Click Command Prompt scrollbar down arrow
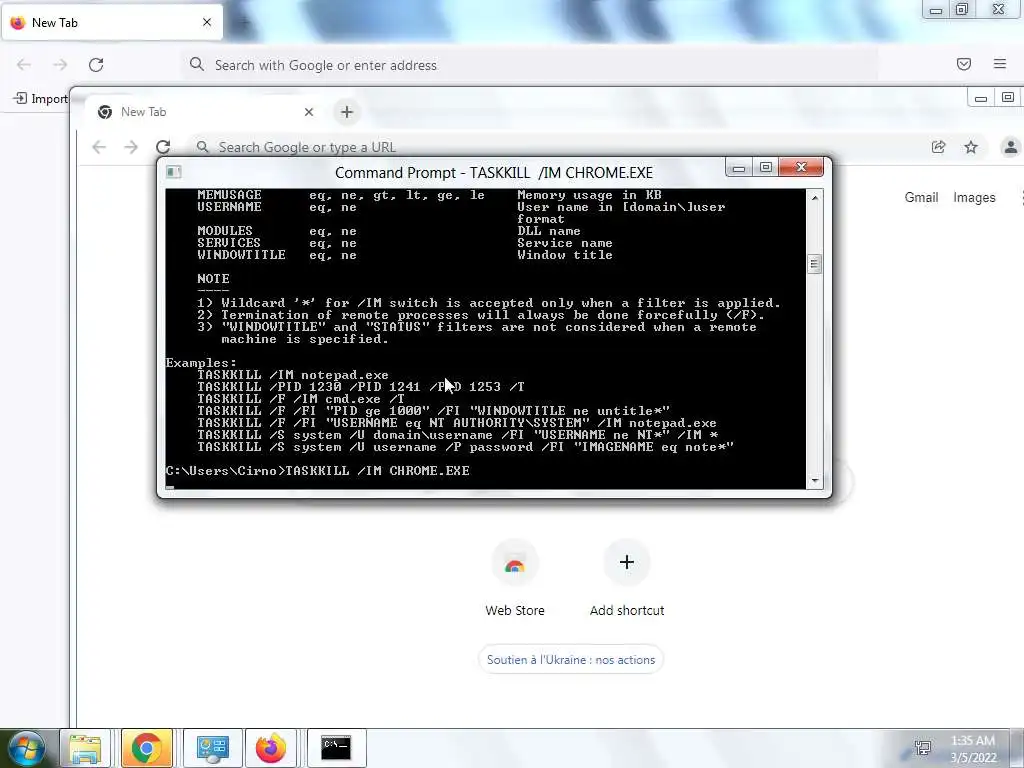1024x768 pixels. pos(814,481)
